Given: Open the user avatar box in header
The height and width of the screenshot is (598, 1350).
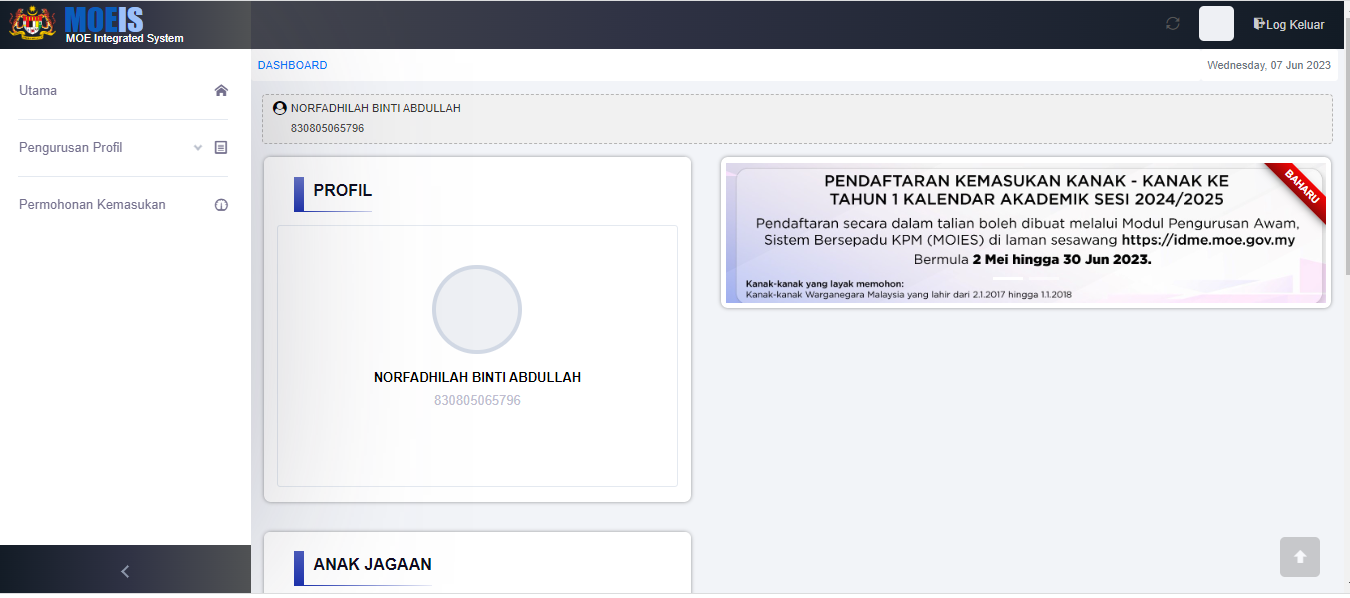Looking at the screenshot, I should pyautogui.click(x=1216, y=24).
